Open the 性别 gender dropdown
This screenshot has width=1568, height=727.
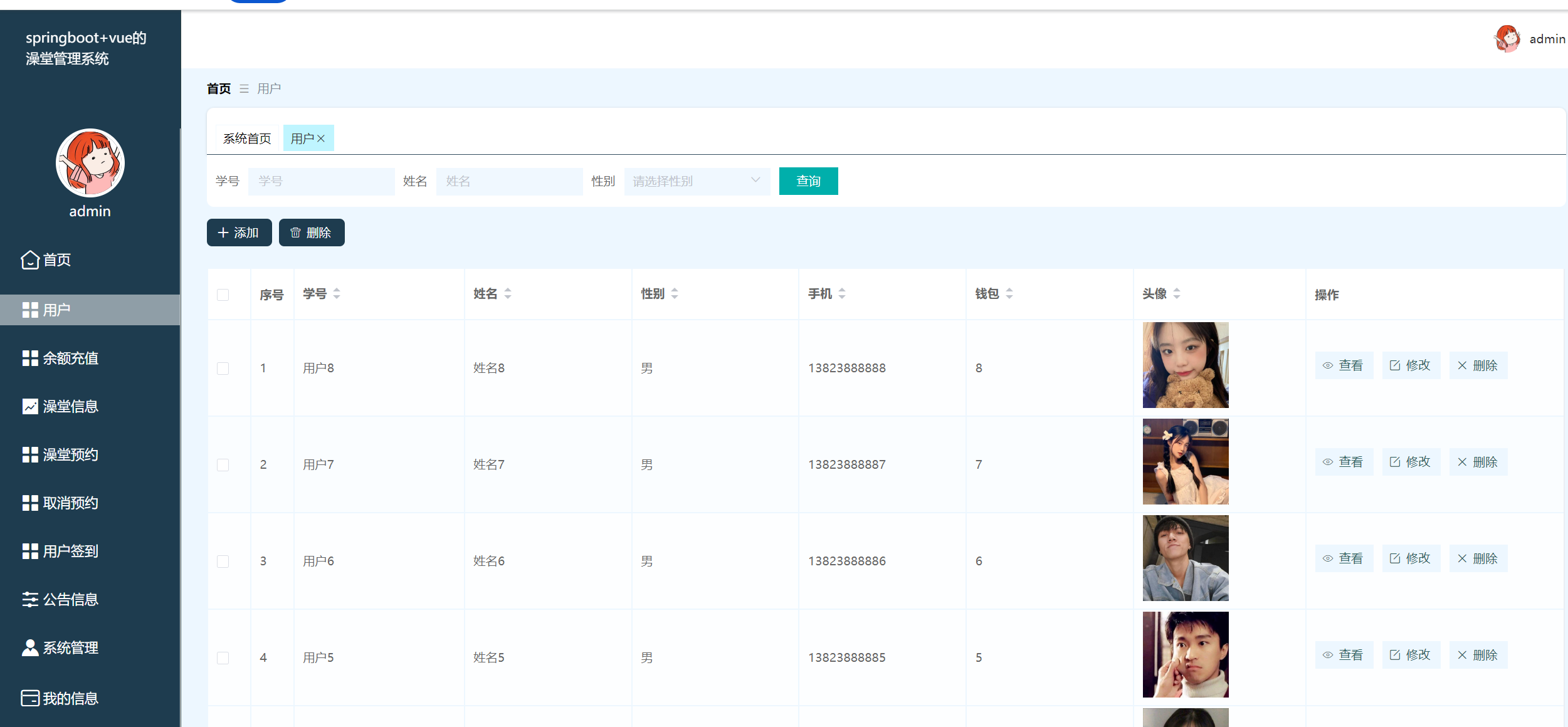pyautogui.click(x=697, y=181)
